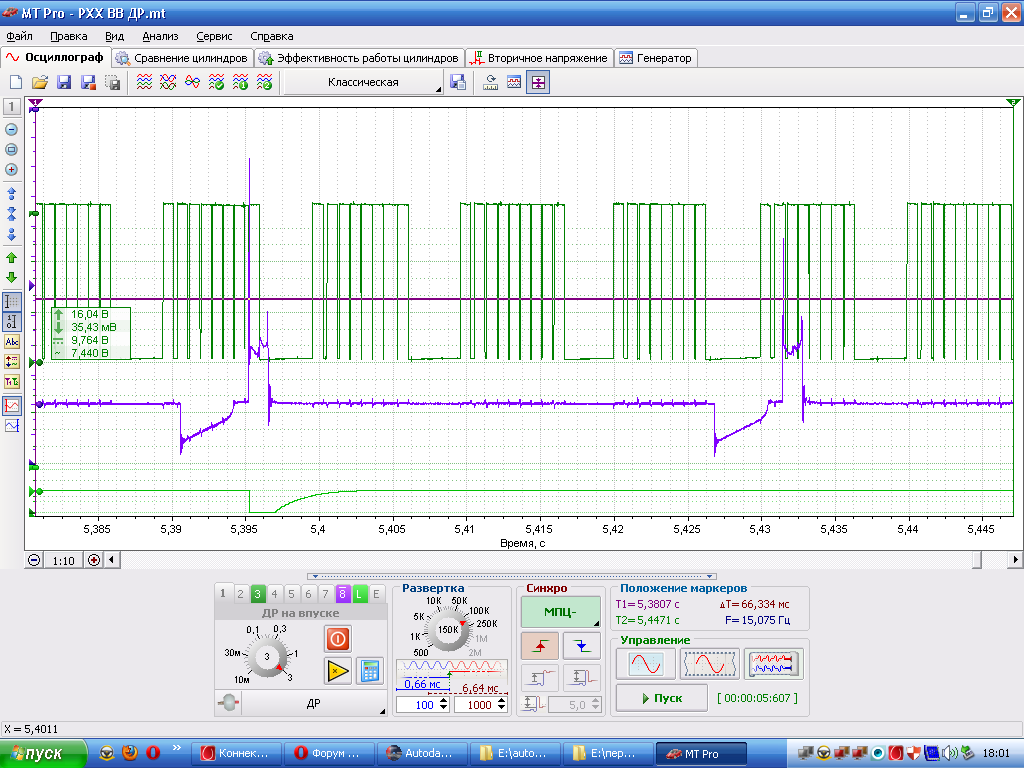Click the T1 T2 markers icon
Viewport: 1024px width, 768px height.
(x=12, y=382)
